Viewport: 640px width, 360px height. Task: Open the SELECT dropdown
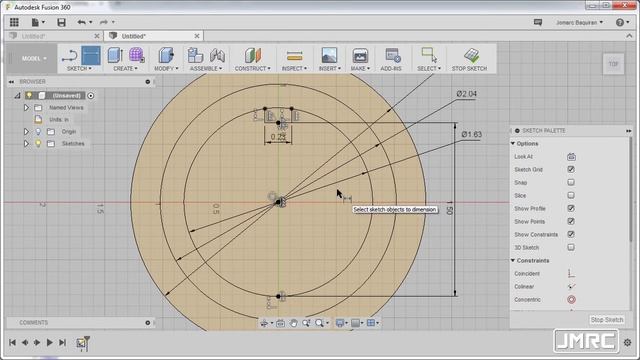(429, 69)
